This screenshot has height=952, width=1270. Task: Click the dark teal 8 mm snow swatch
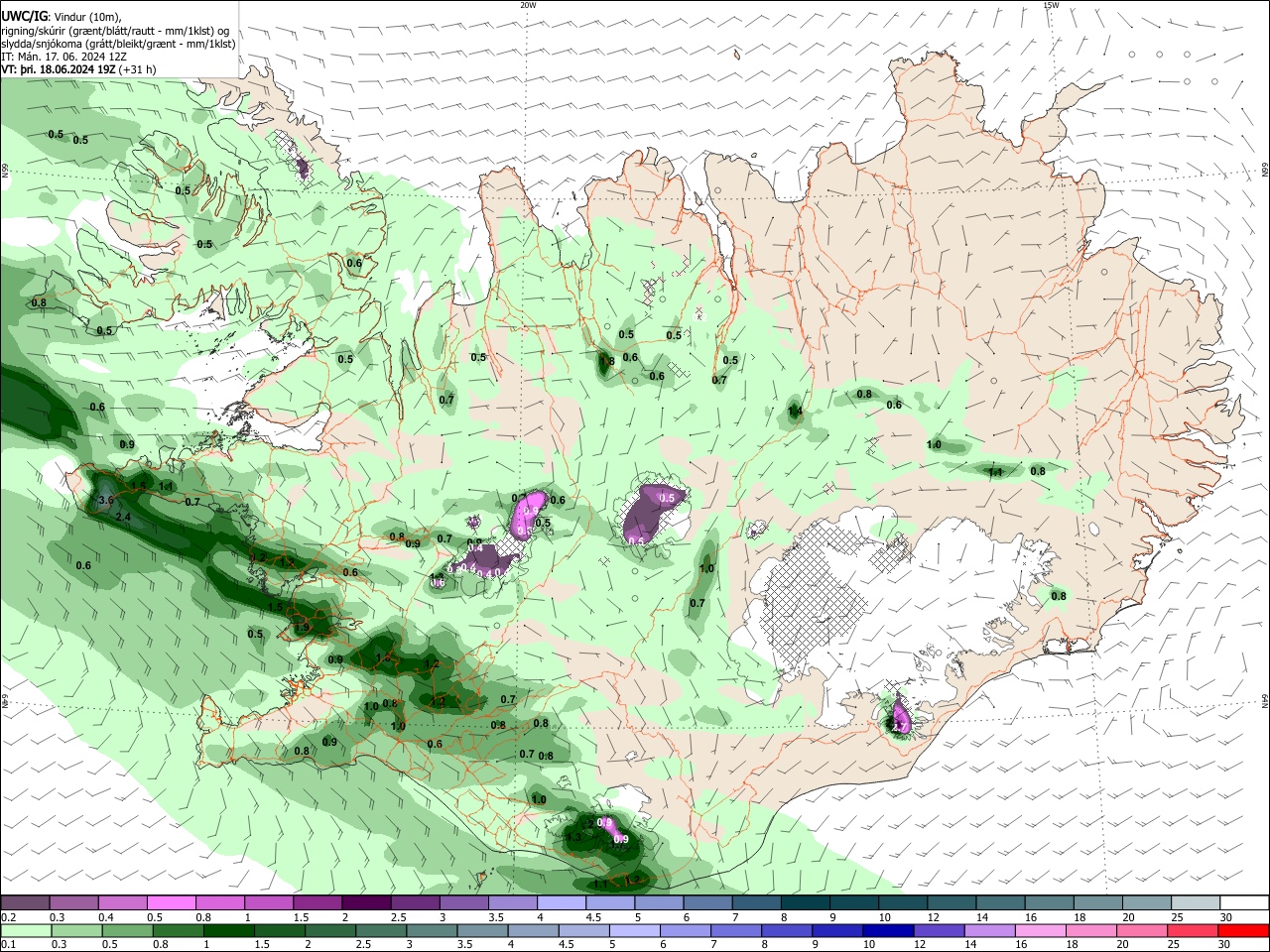pos(805,903)
